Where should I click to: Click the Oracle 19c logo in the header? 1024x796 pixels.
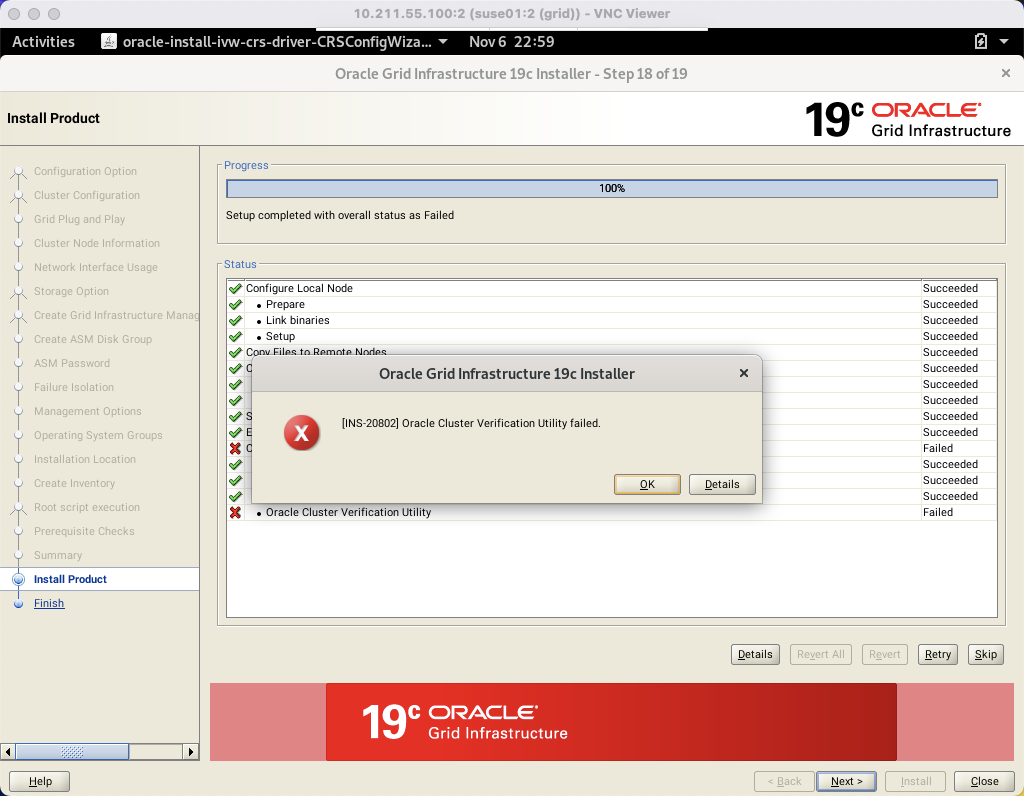click(907, 119)
